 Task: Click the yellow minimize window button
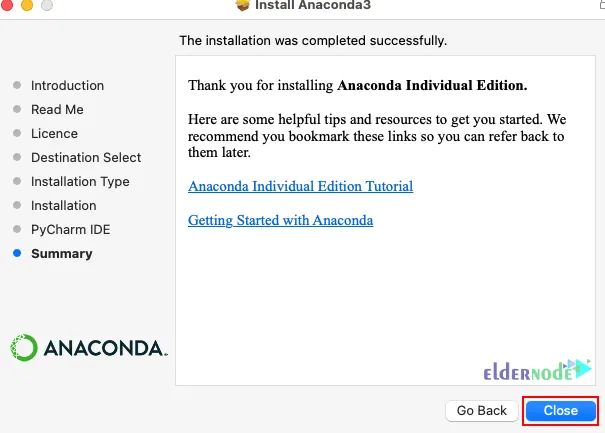27,5
